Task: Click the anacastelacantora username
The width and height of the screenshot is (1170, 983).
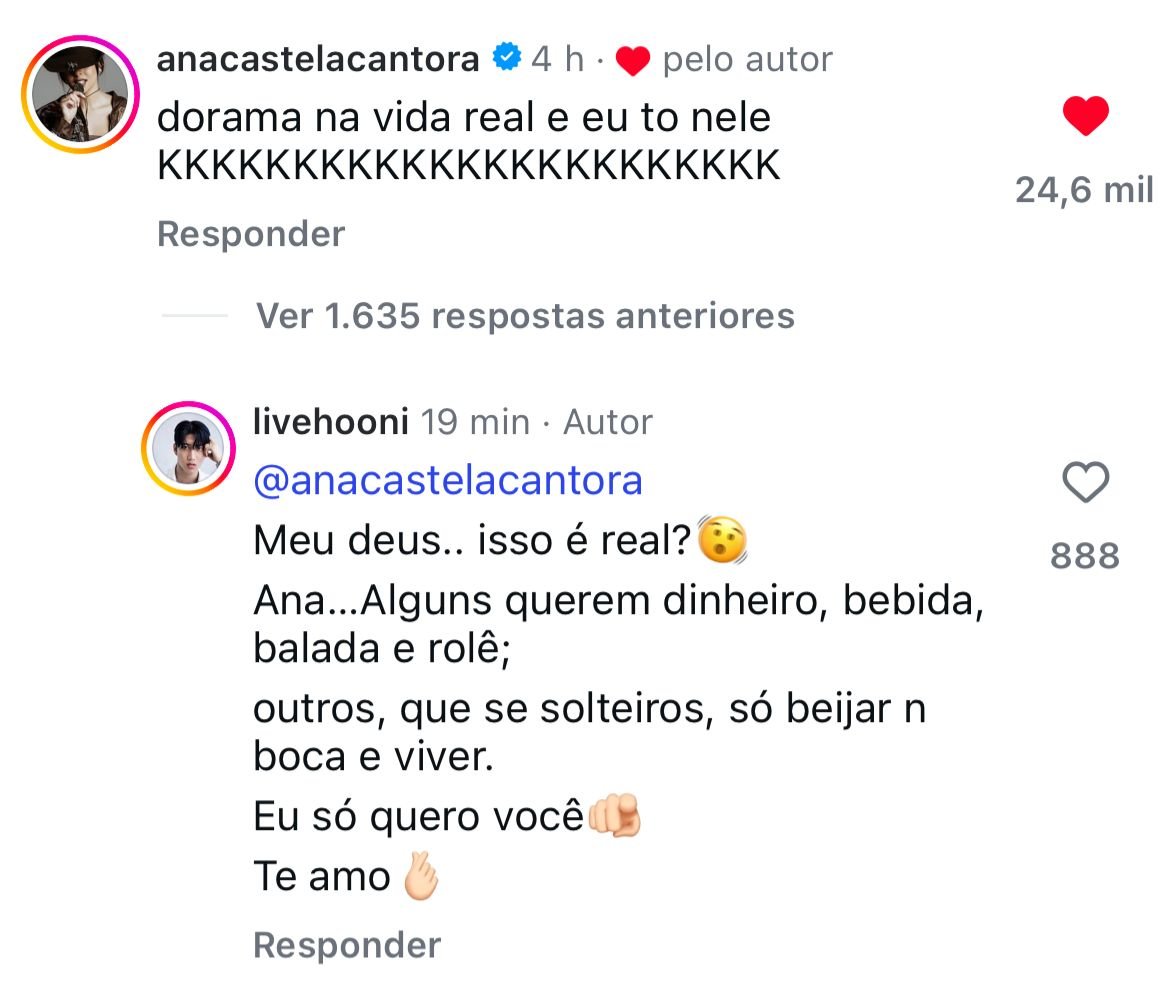Action: coord(319,60)
